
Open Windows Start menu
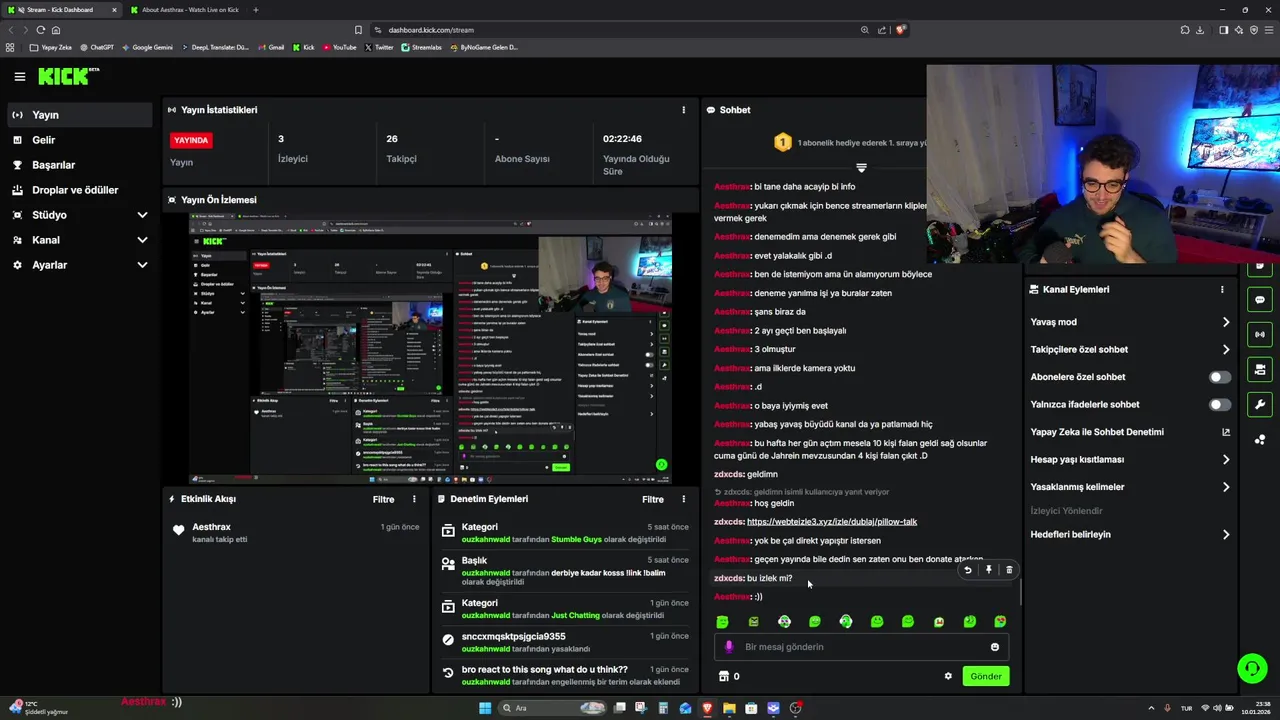tap(485, 708)
